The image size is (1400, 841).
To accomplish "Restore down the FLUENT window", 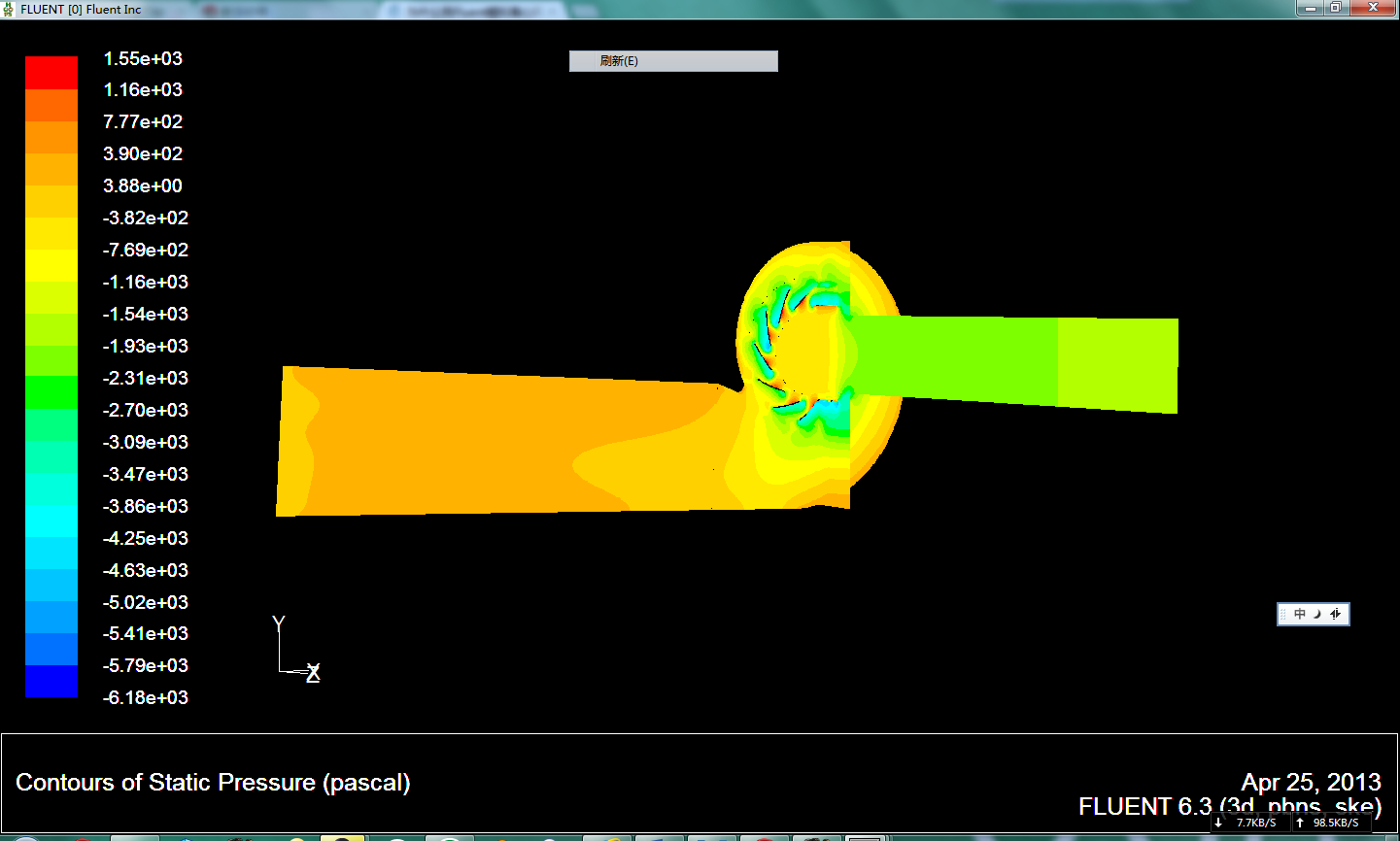I will click(x=1336, y=8).
